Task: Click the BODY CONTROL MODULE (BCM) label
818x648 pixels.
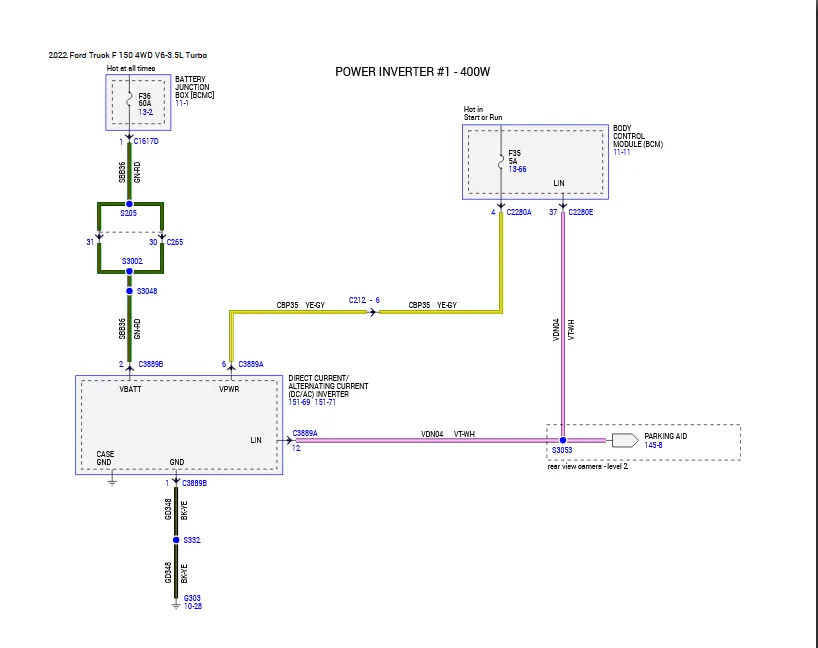Action: point(638,136)
